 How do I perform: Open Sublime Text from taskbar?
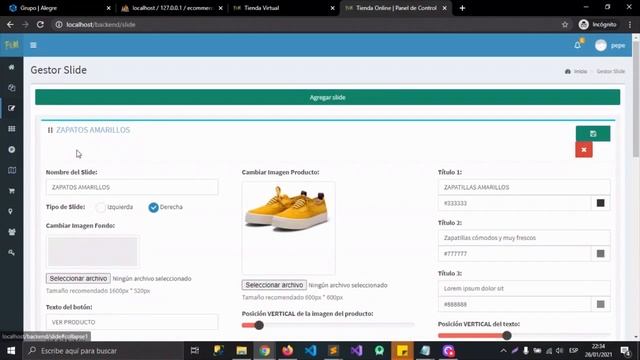(x=333, y=351)
